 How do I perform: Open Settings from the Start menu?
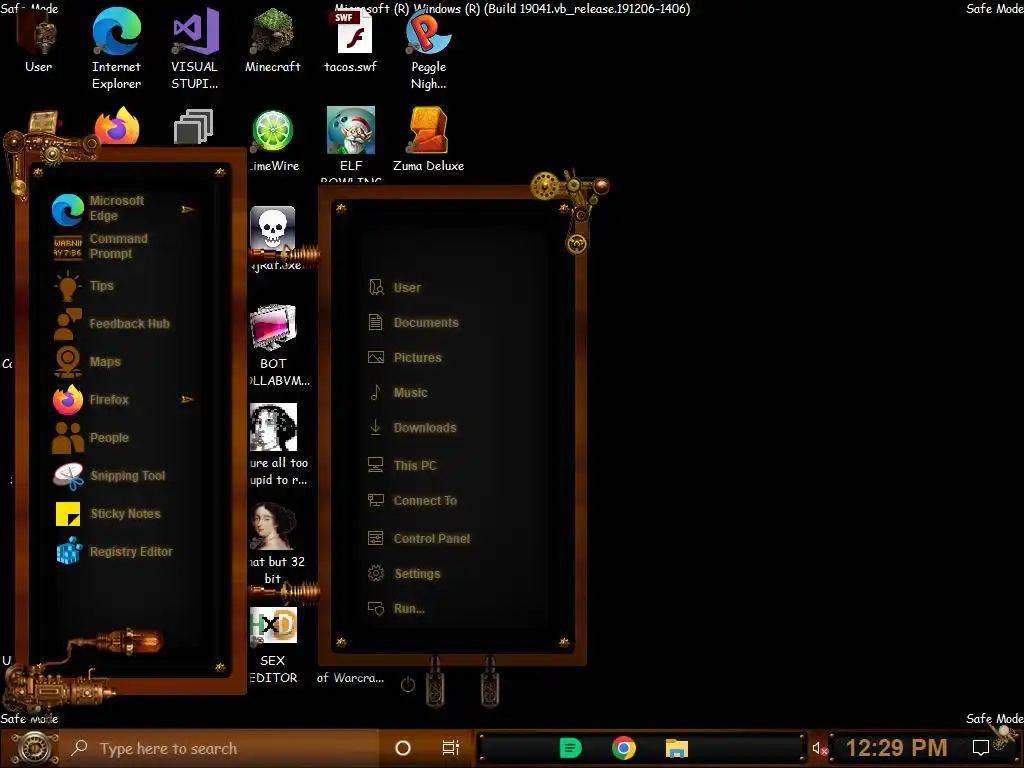pyautogui.click(x=404, y=573)
